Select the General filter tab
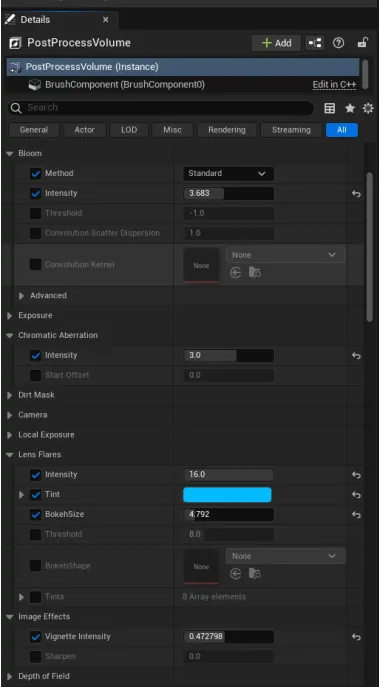The width and height of the screenshot is (380, 687). [x=34, y=130]
